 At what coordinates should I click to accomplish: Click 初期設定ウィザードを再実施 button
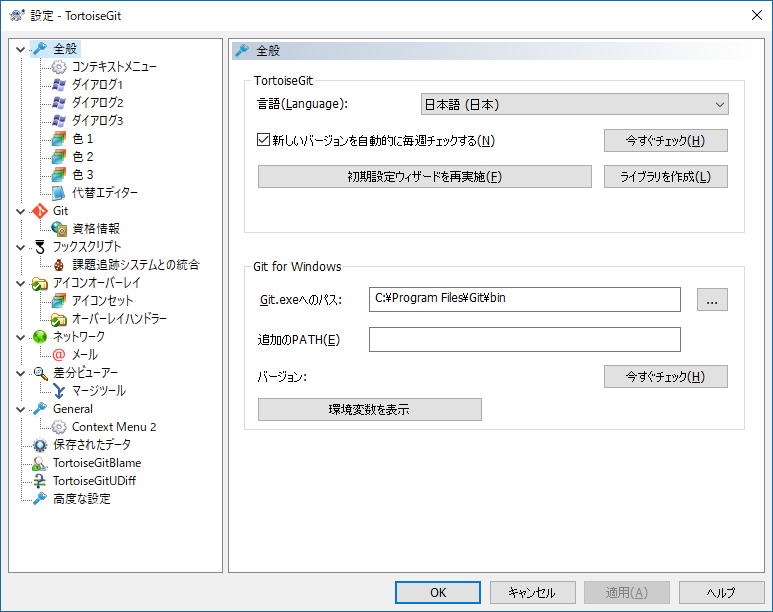click(x=424, y=177)
